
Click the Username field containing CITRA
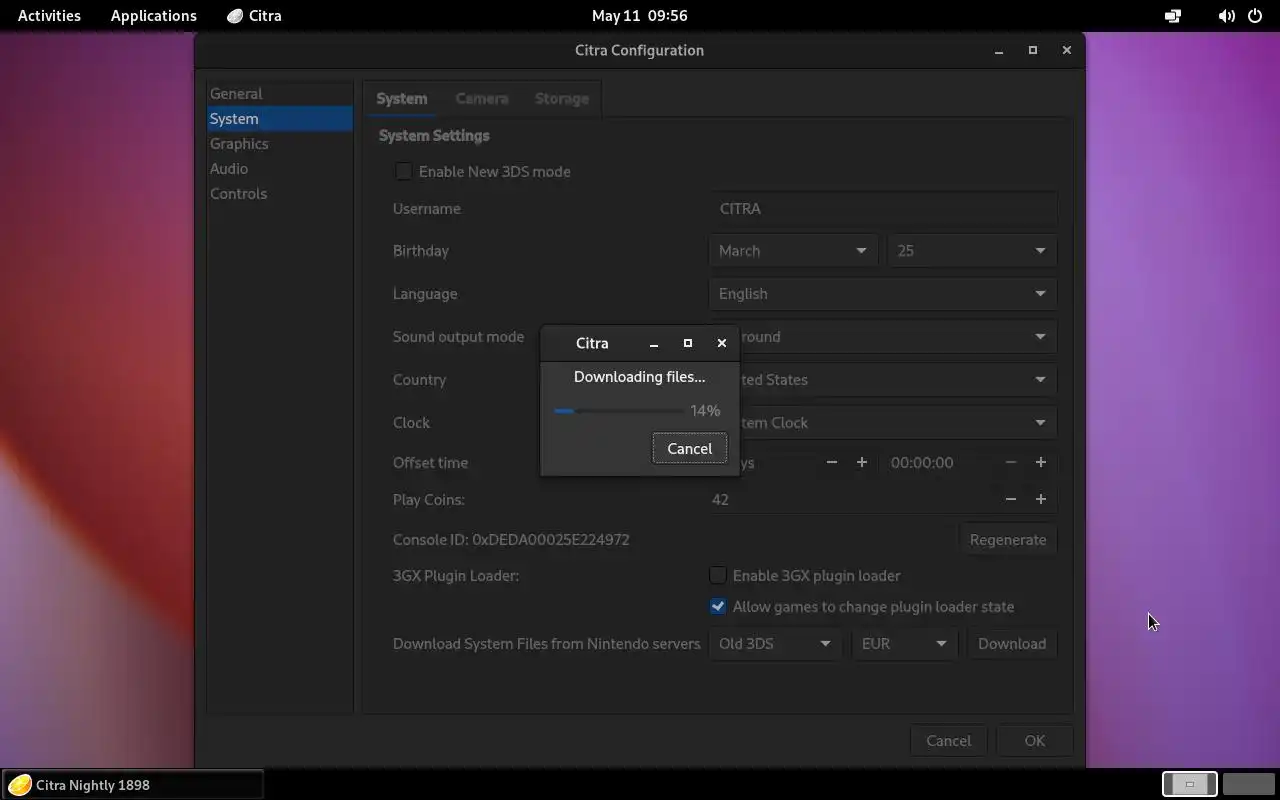(x=883, y=209)
